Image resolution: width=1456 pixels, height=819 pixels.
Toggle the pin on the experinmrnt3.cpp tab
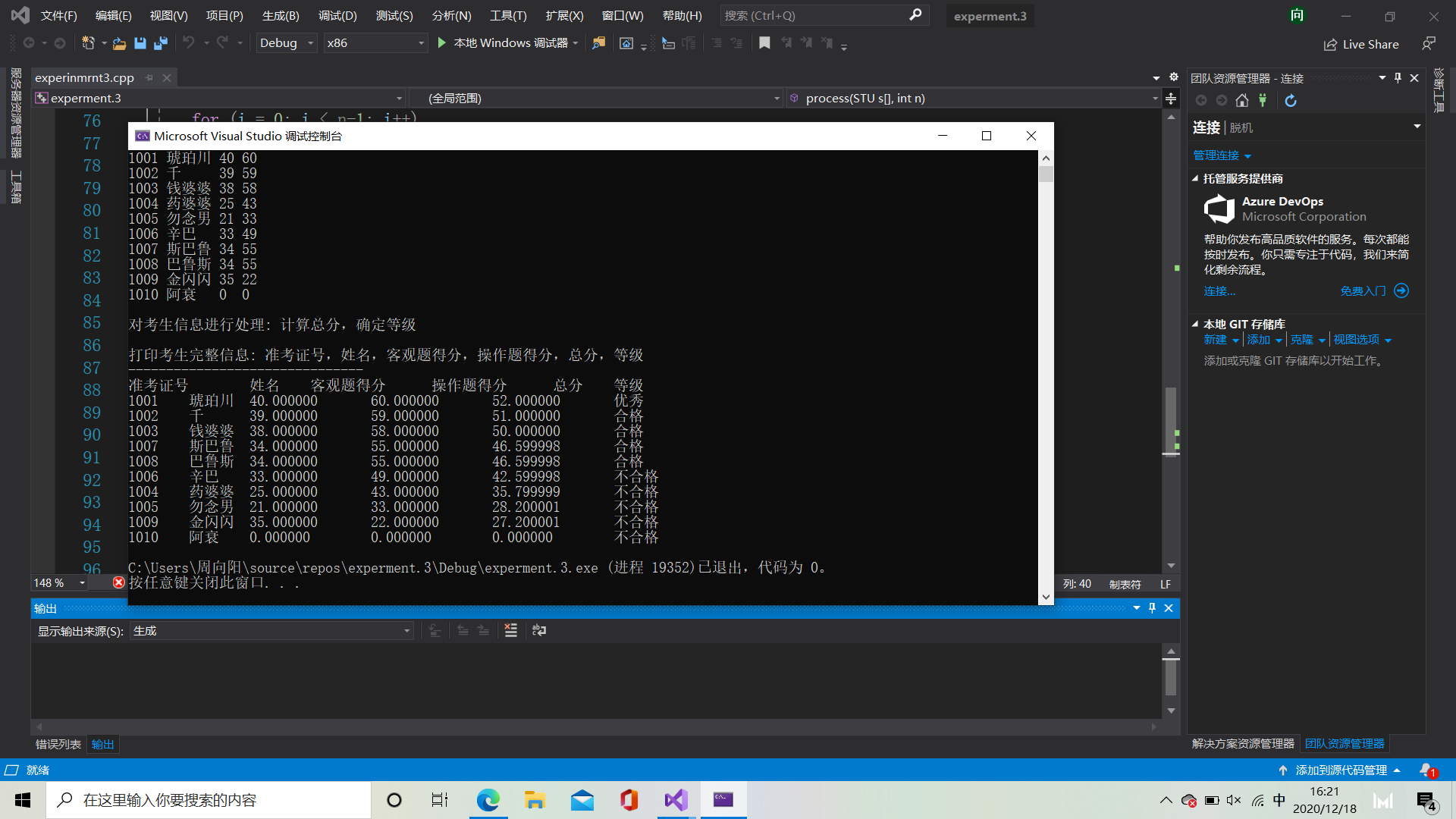tap(149, 77)
